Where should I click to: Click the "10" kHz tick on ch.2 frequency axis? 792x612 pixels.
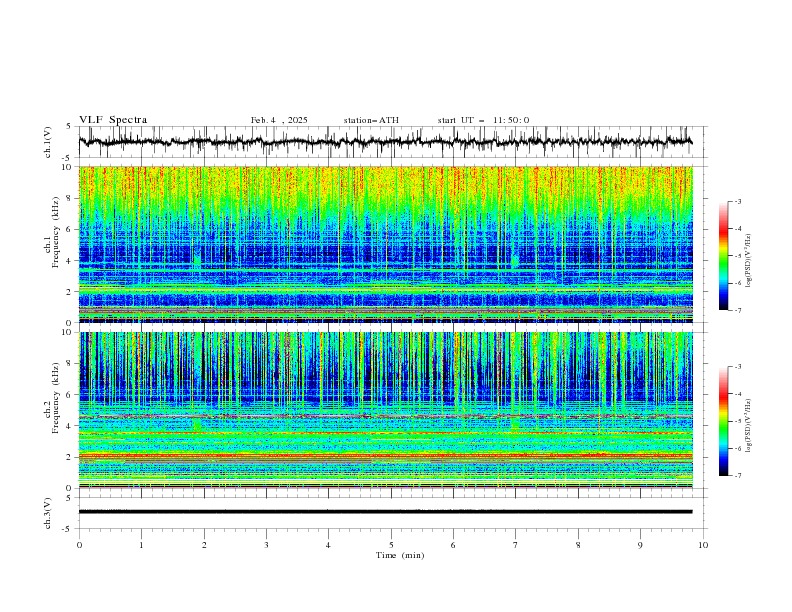[x=67, y=332]
